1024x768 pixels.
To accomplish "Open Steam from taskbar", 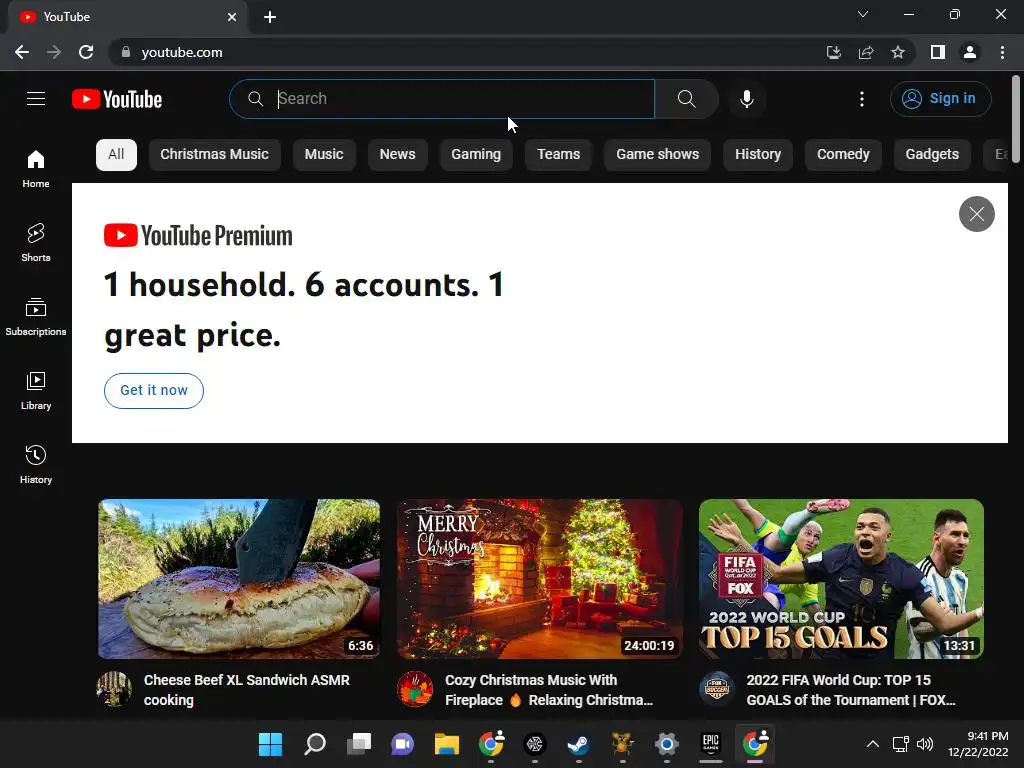I will [579, 744].
